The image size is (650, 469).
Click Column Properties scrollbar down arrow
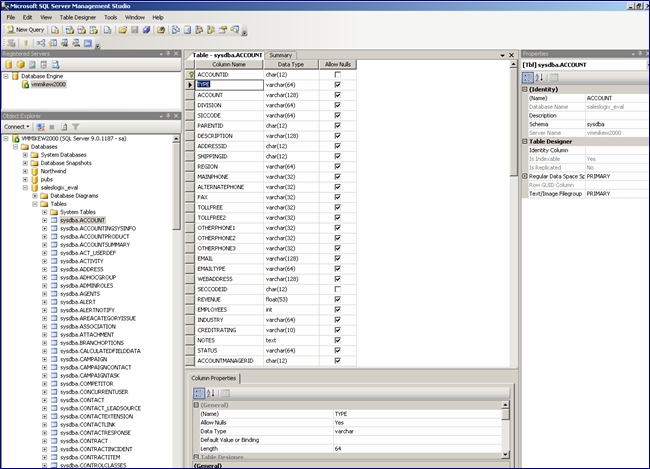coord(505,454)
